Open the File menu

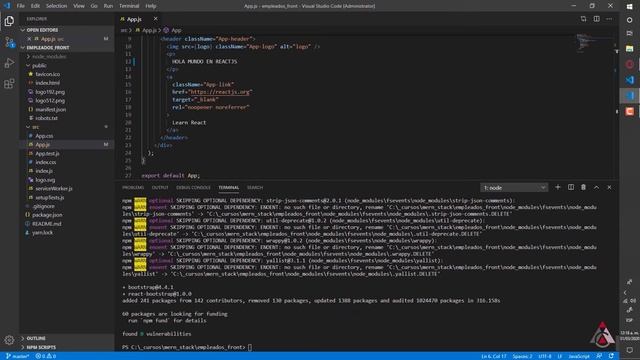click(20, 6)
